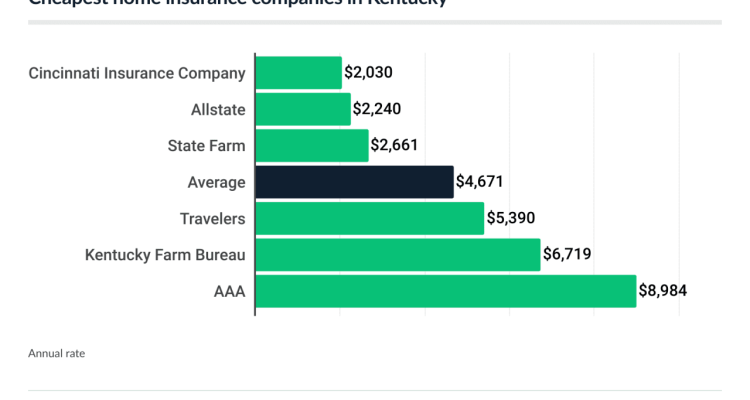Click the longest AAA bar
Viewport: 750px width, 400px height.
point(446,291)
